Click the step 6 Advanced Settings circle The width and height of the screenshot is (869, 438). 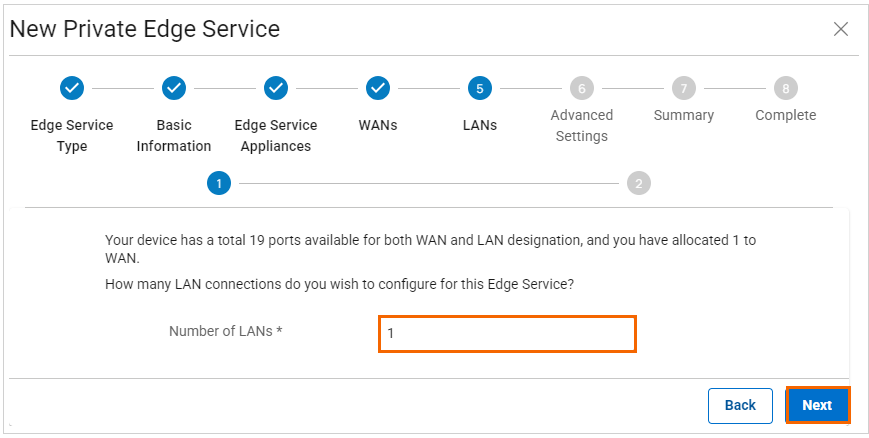pyautogui.click(x=581, y=88)
